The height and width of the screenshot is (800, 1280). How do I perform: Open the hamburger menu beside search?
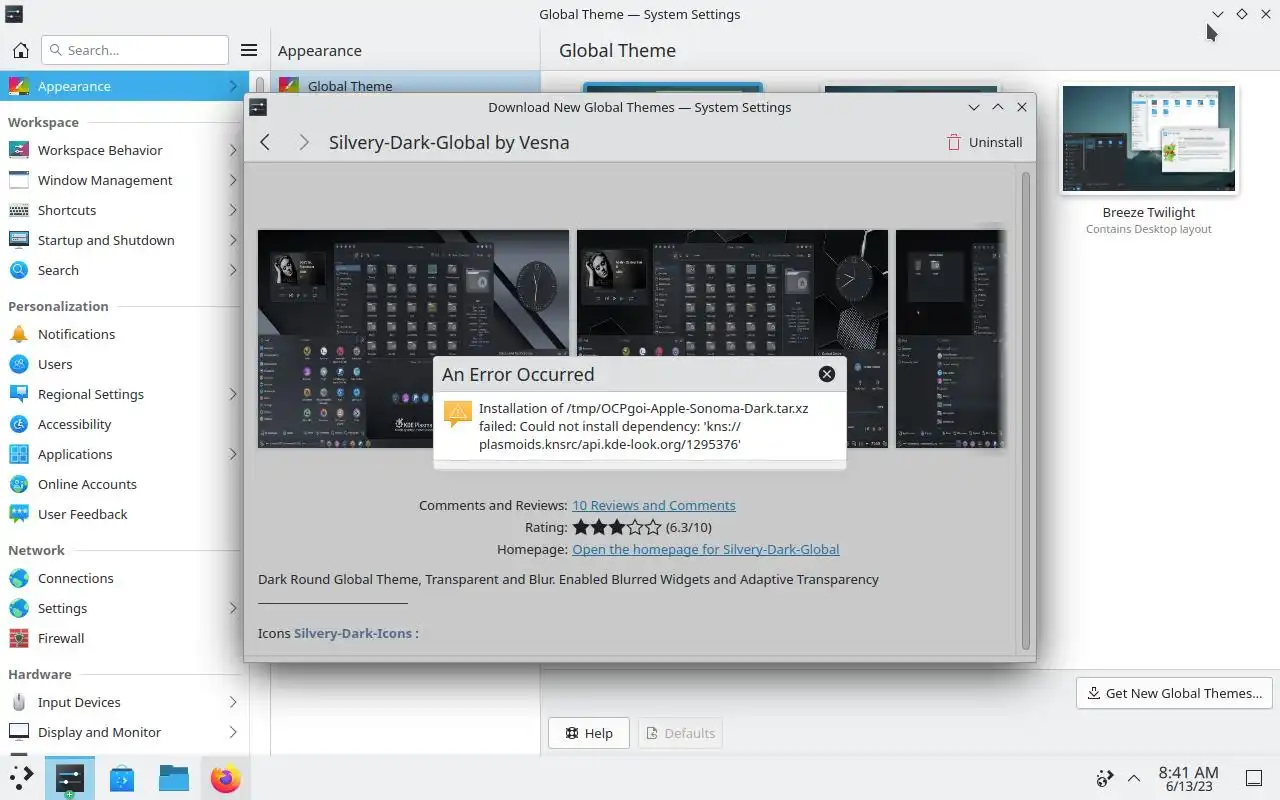pyautogui.click(x=249, y=50)
